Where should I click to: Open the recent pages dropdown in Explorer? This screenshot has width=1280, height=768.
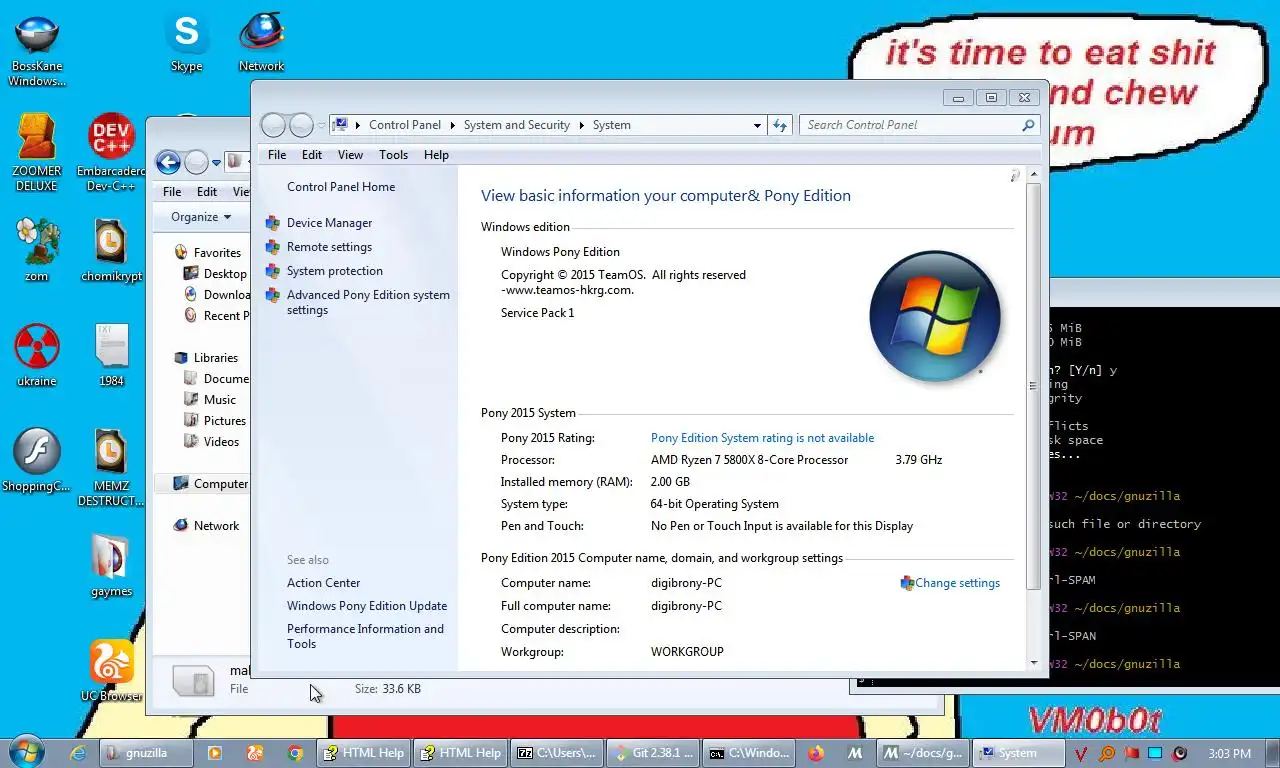tap(216, 162)
